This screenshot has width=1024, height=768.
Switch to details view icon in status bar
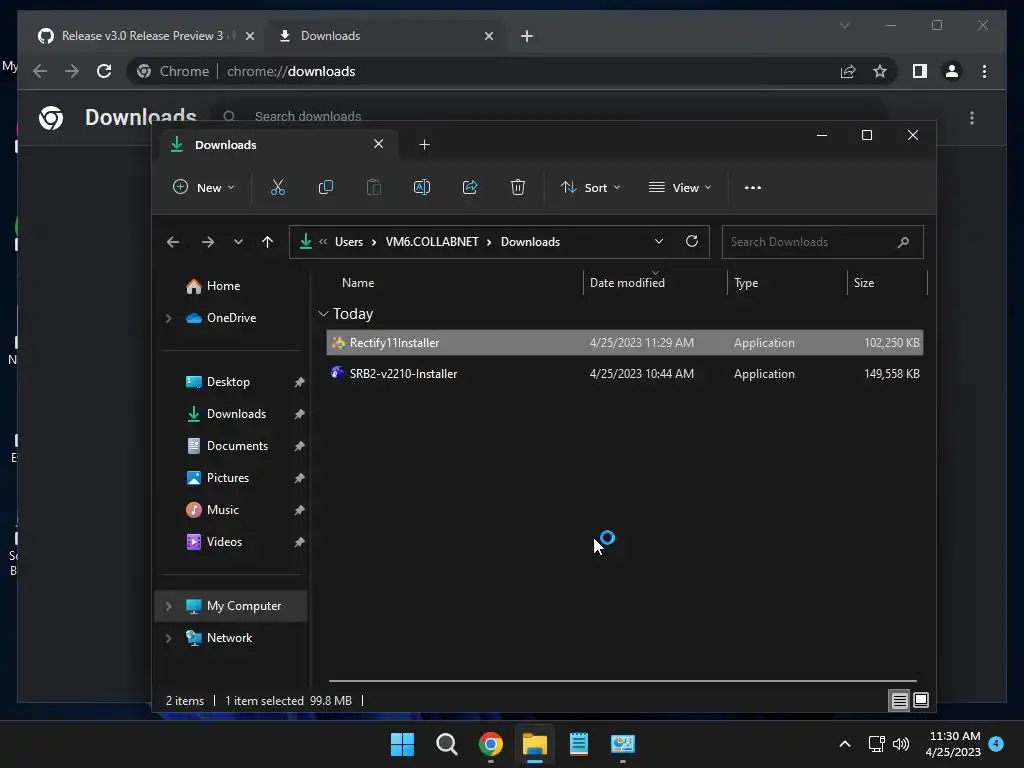click(x=899, y=701)
